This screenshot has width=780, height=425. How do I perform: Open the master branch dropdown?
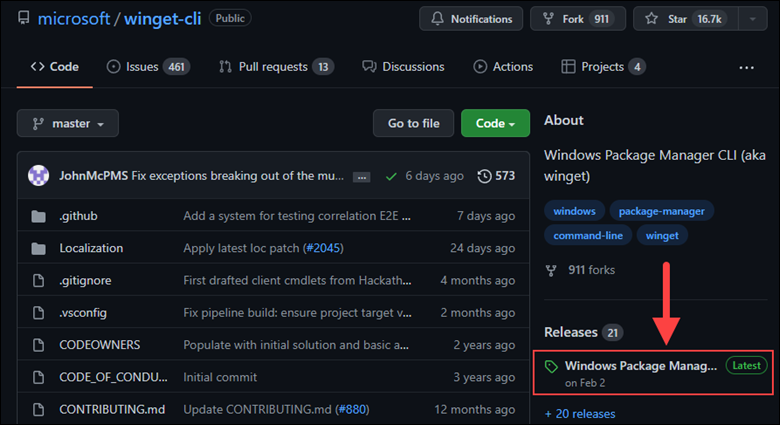click(x=68, y=123)
